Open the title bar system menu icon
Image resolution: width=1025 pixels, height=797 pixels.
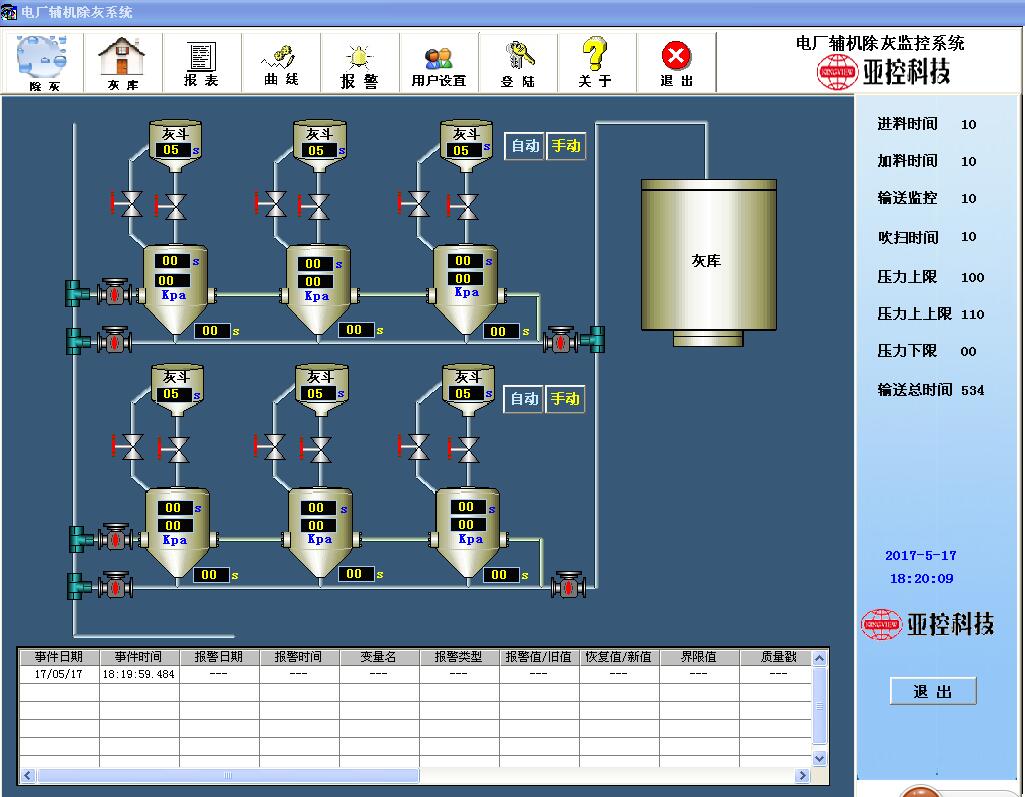[x=10, y=11]
